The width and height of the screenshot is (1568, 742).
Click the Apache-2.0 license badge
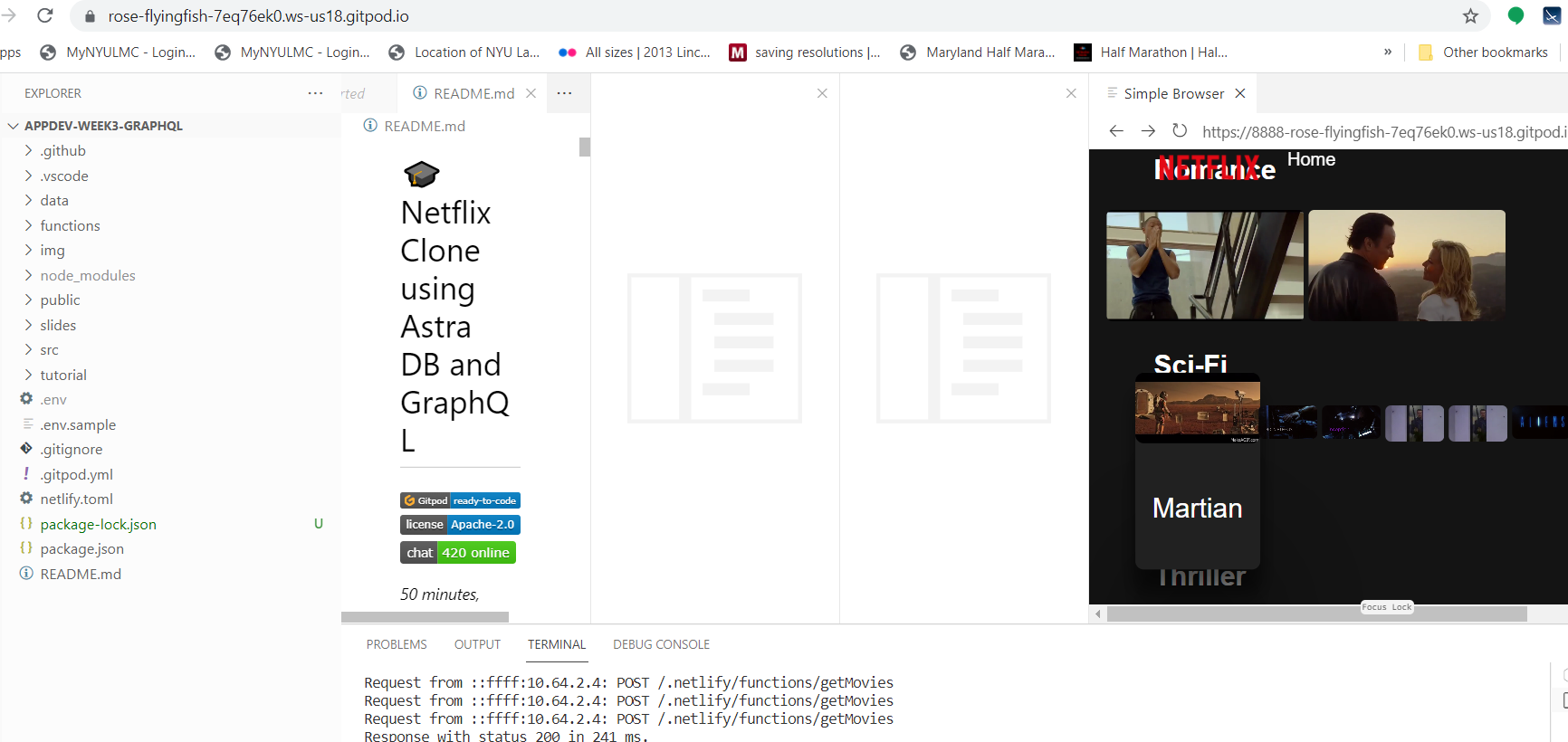click(x=460, y=525)
